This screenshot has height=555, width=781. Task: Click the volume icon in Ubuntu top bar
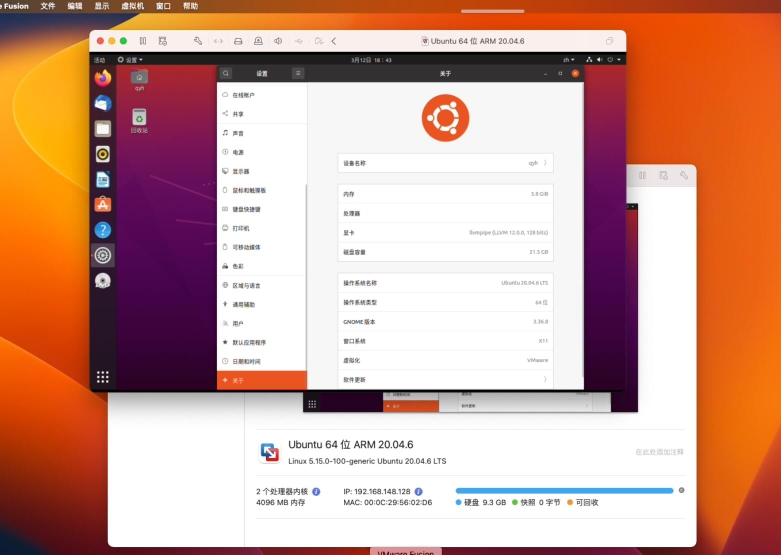(600, 60)
